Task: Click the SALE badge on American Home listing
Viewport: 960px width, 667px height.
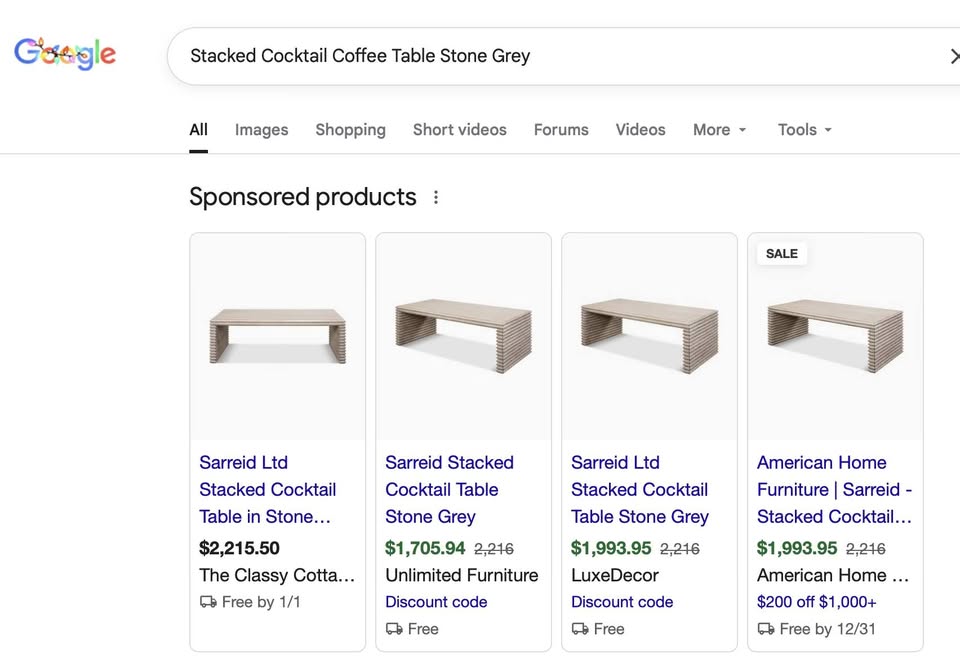Action: (x=781, y=254)
